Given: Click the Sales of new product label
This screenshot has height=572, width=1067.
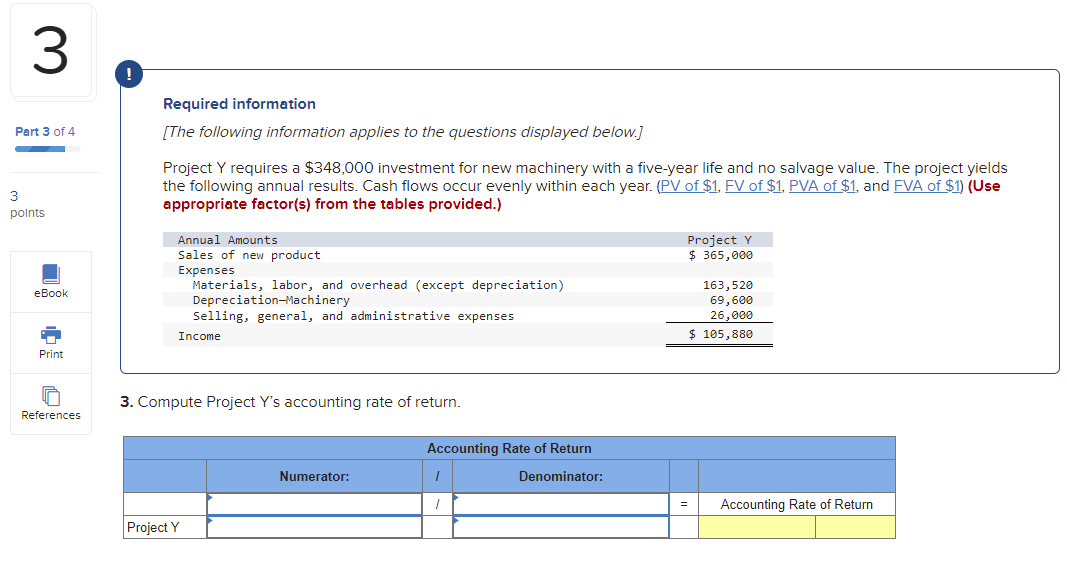Looking at the screenshot, I should 249,255.
